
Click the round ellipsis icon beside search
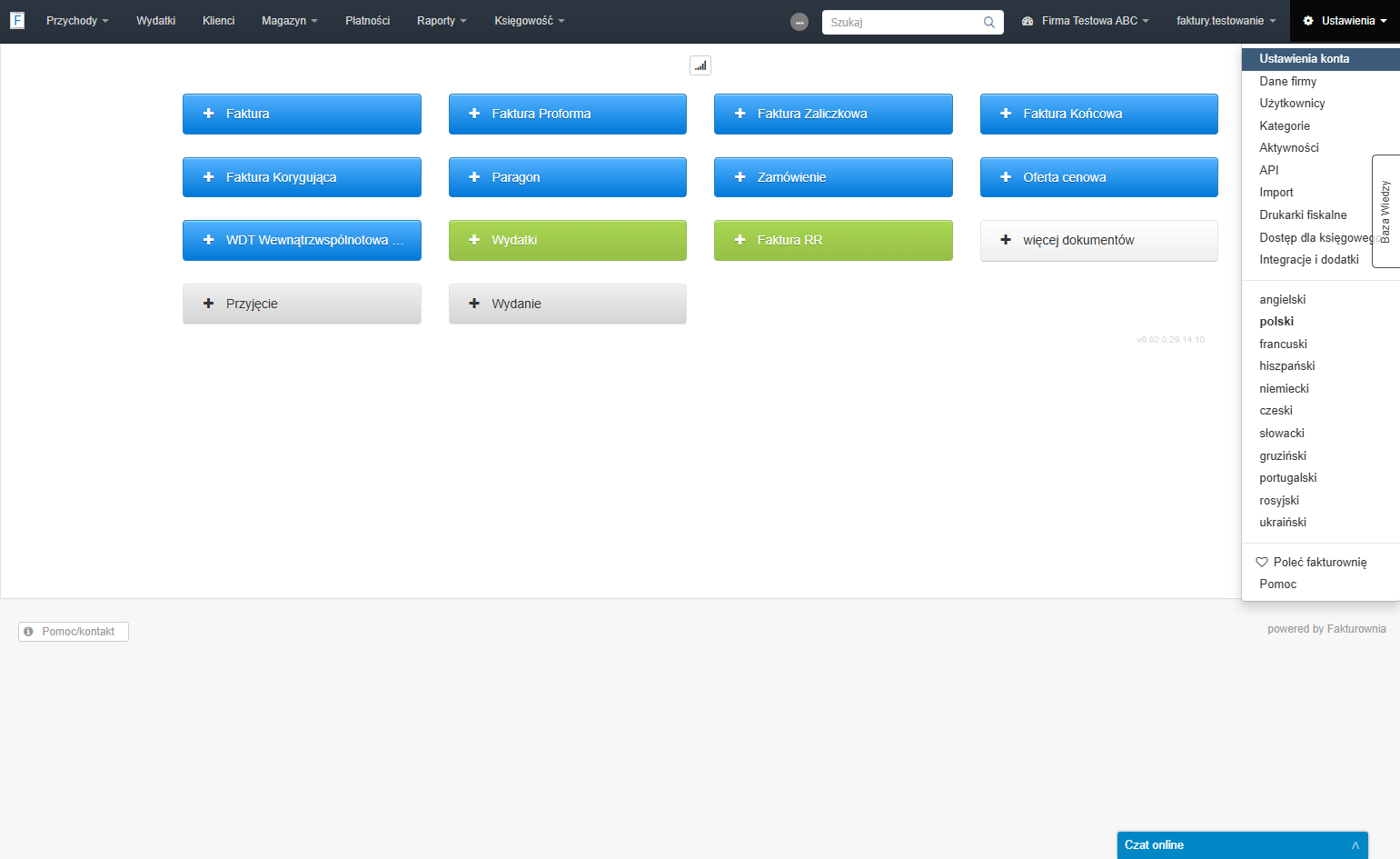pyautogui.click(x=799, y=22)
